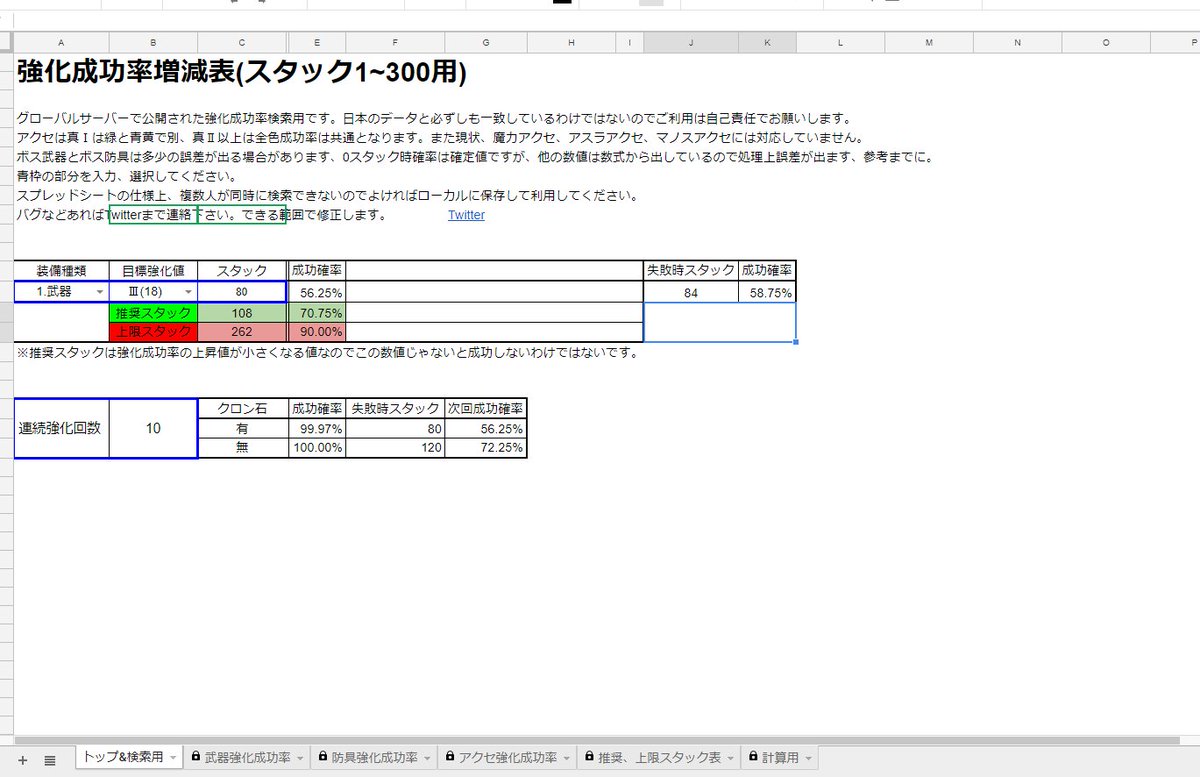Select the 連続強化回数 label cell
The width and height of the screenshot is (1200, 777).
(62, 428)
